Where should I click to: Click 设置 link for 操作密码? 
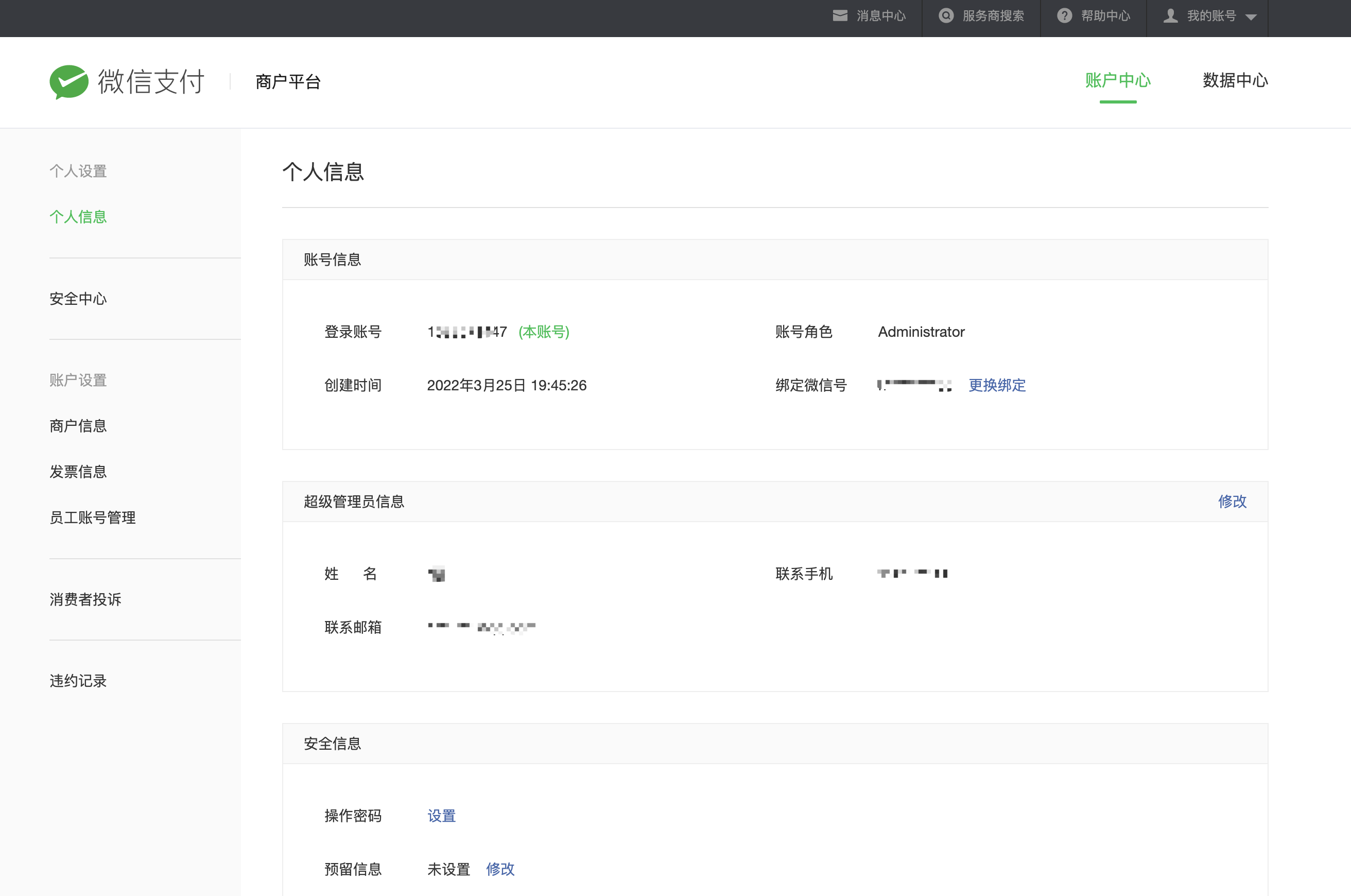(442, 816)
